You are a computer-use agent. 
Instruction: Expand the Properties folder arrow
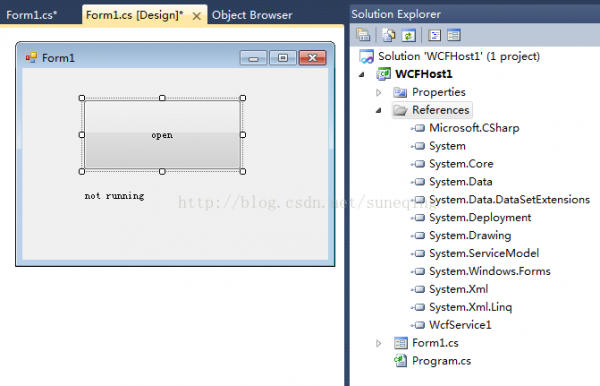click(x=378, y=92)
